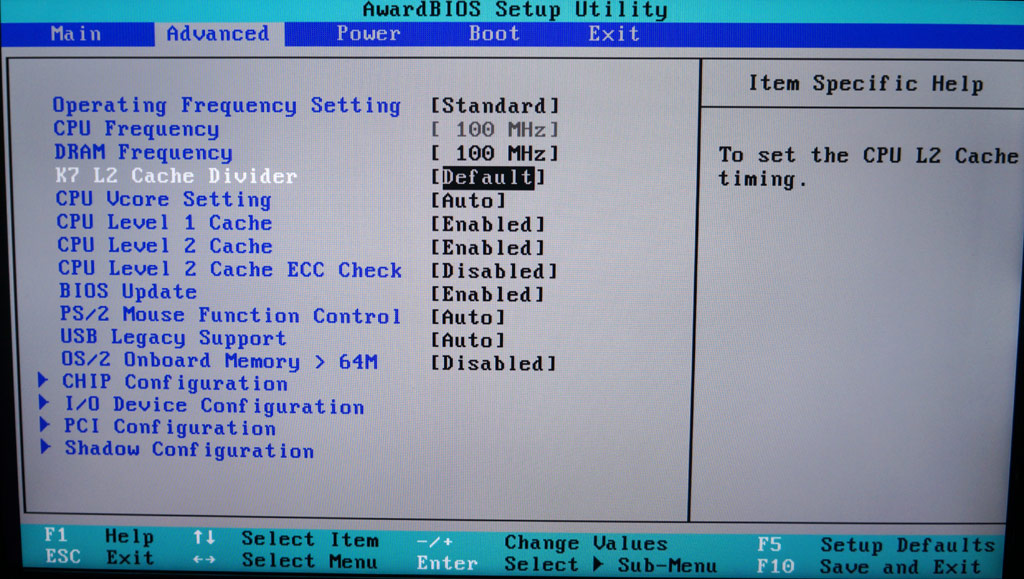Open CHIP Configuration sub-menu label
This screenshot has height=579, width=1024.
[x=174, y=382]
